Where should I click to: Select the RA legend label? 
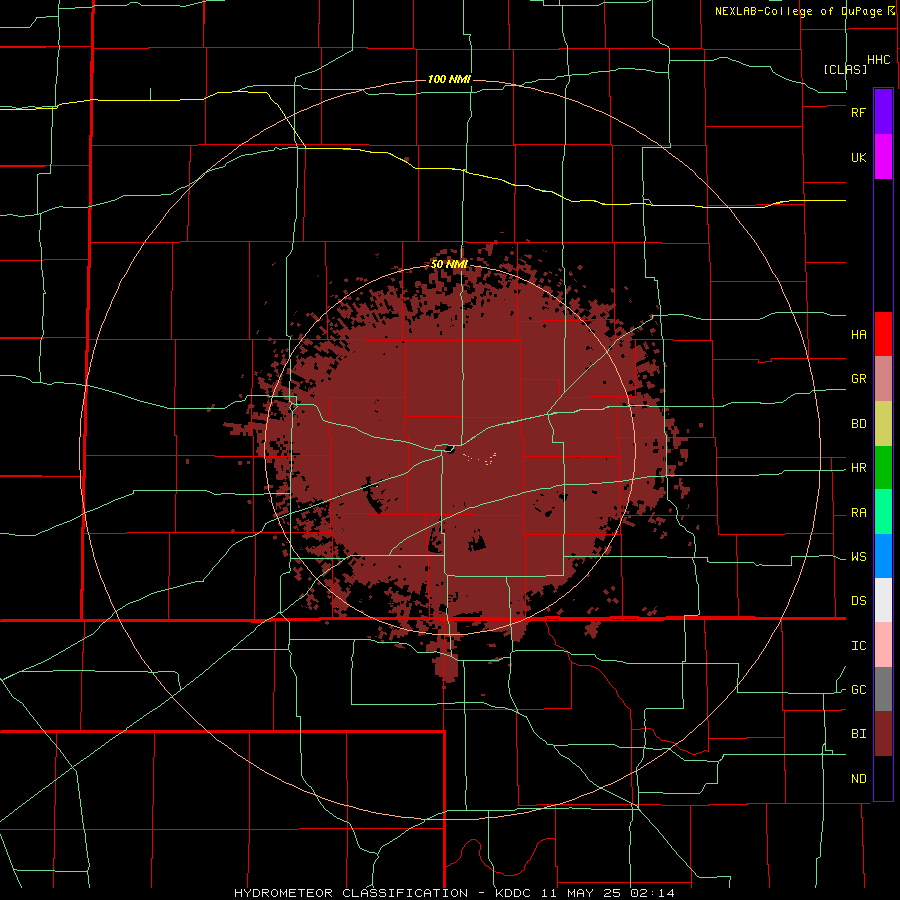(x=858, y=513)
